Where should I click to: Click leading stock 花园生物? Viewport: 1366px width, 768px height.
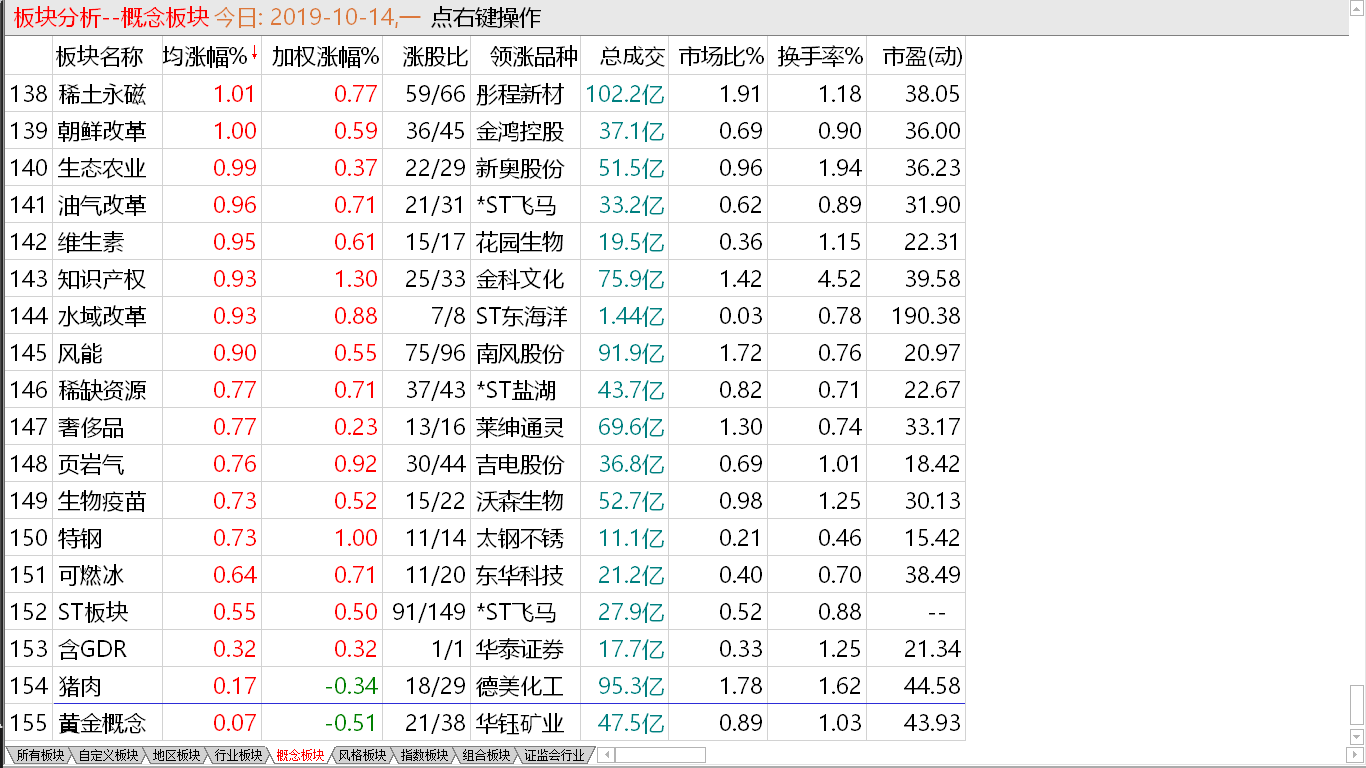pyautogui.click(x=520, y=242)
